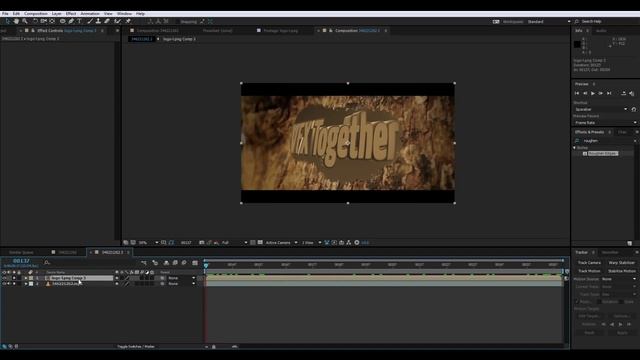
Task: Open the Workspace Standard dropdown
Action: (549, 22)
